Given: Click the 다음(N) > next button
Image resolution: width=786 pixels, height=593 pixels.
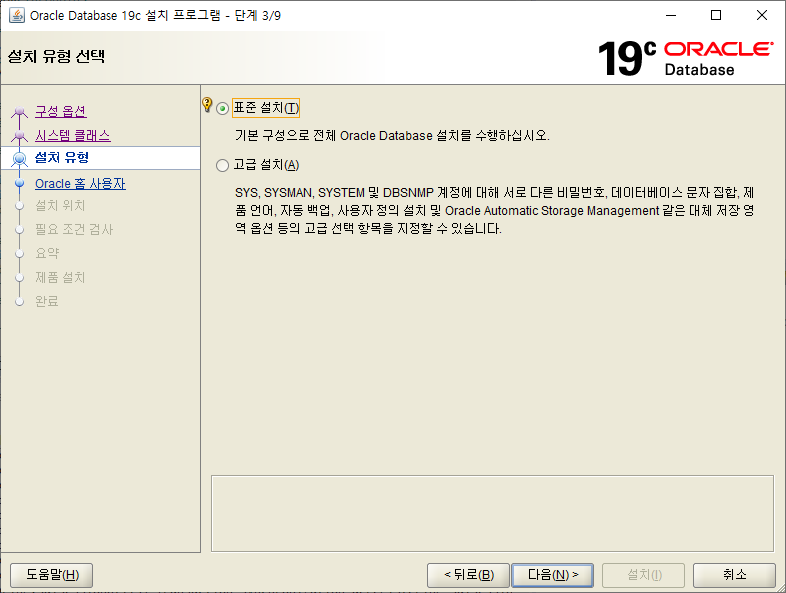Looking at the screenshot, I should [552, 574].
